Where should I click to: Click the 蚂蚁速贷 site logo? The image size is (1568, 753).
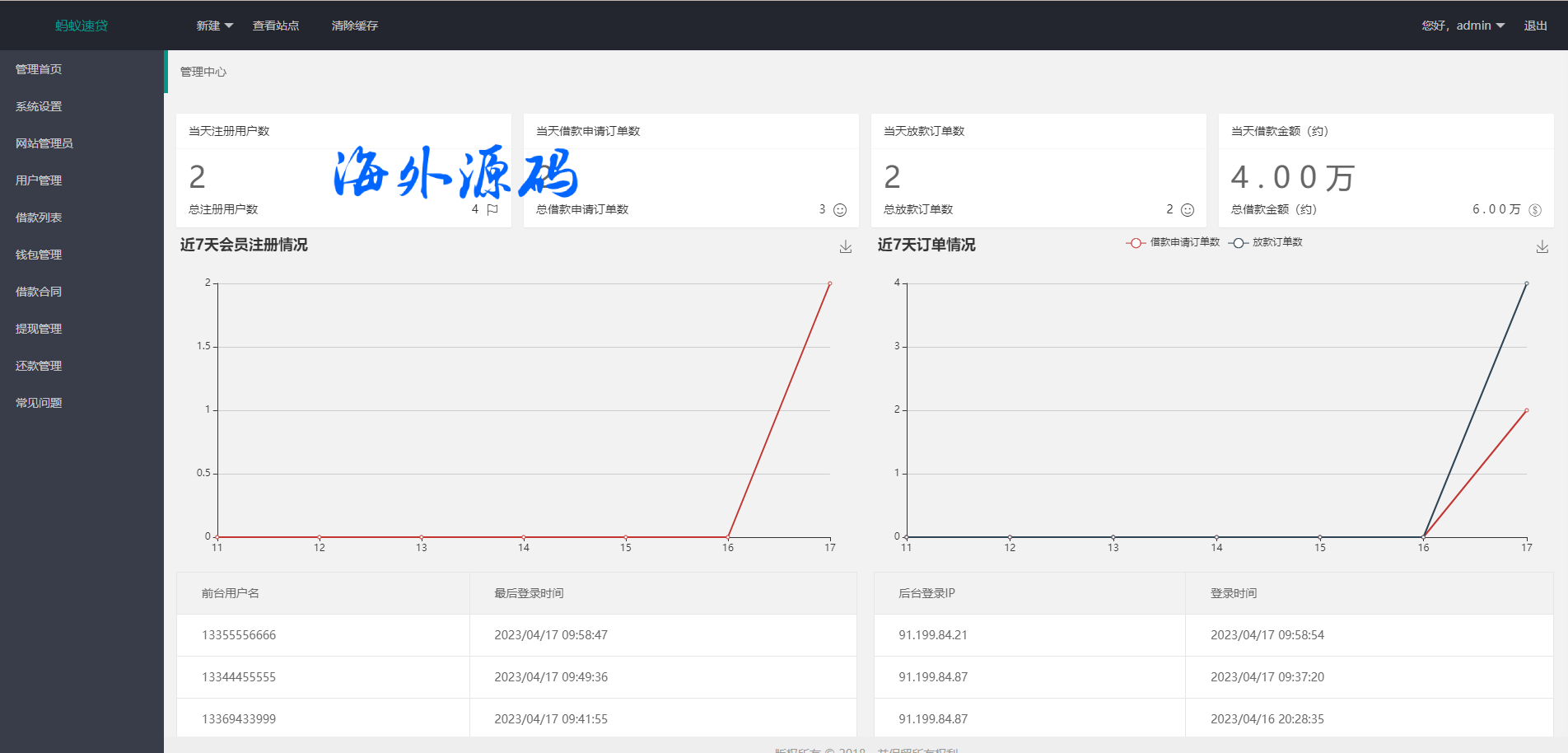[x=82, y=26]
